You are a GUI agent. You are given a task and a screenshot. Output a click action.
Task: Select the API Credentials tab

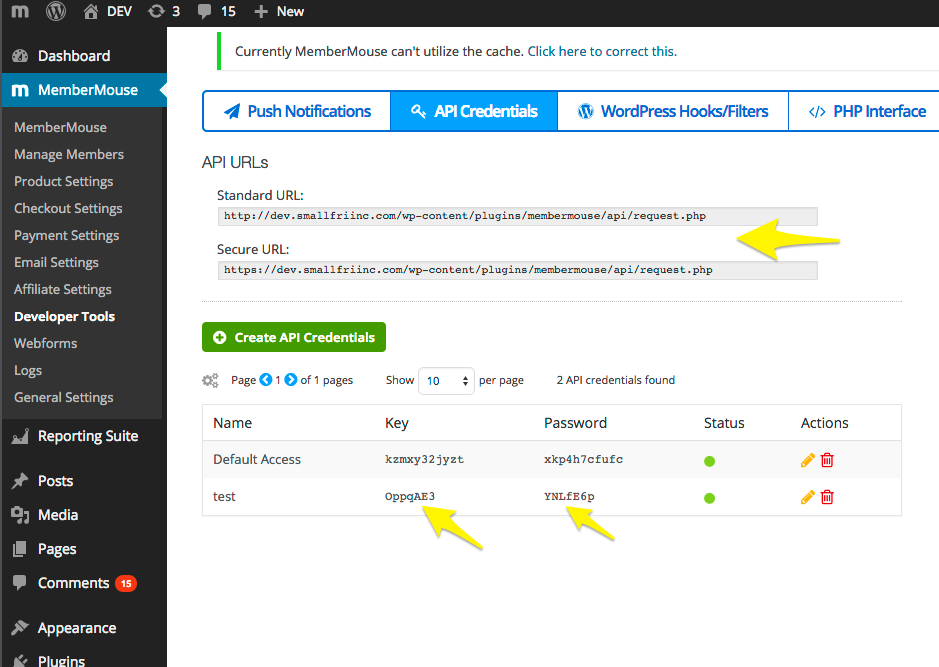(x=474, y=111)
